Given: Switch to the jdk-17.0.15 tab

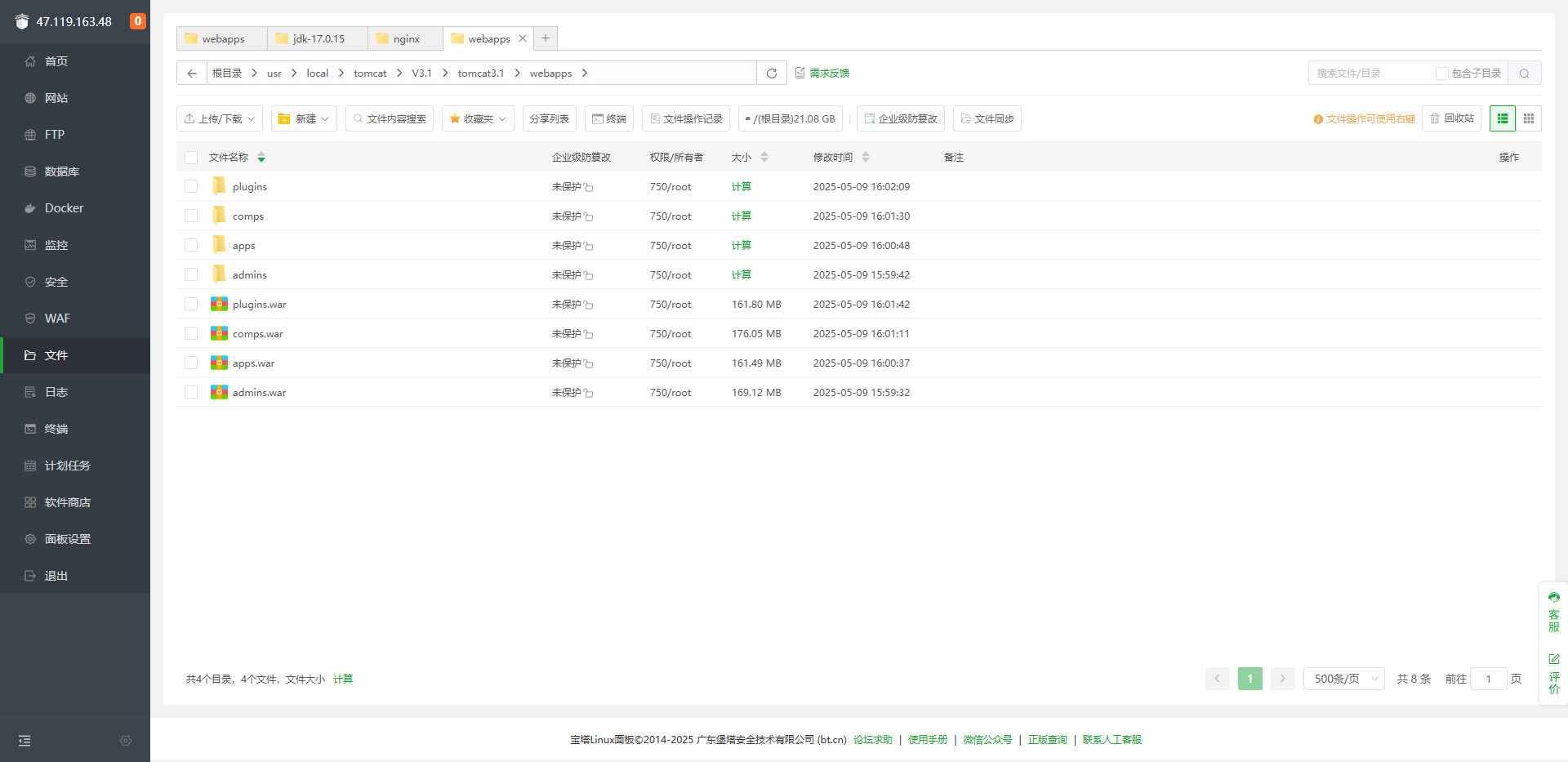Looking at the screenshot, I should coord(318,39).
